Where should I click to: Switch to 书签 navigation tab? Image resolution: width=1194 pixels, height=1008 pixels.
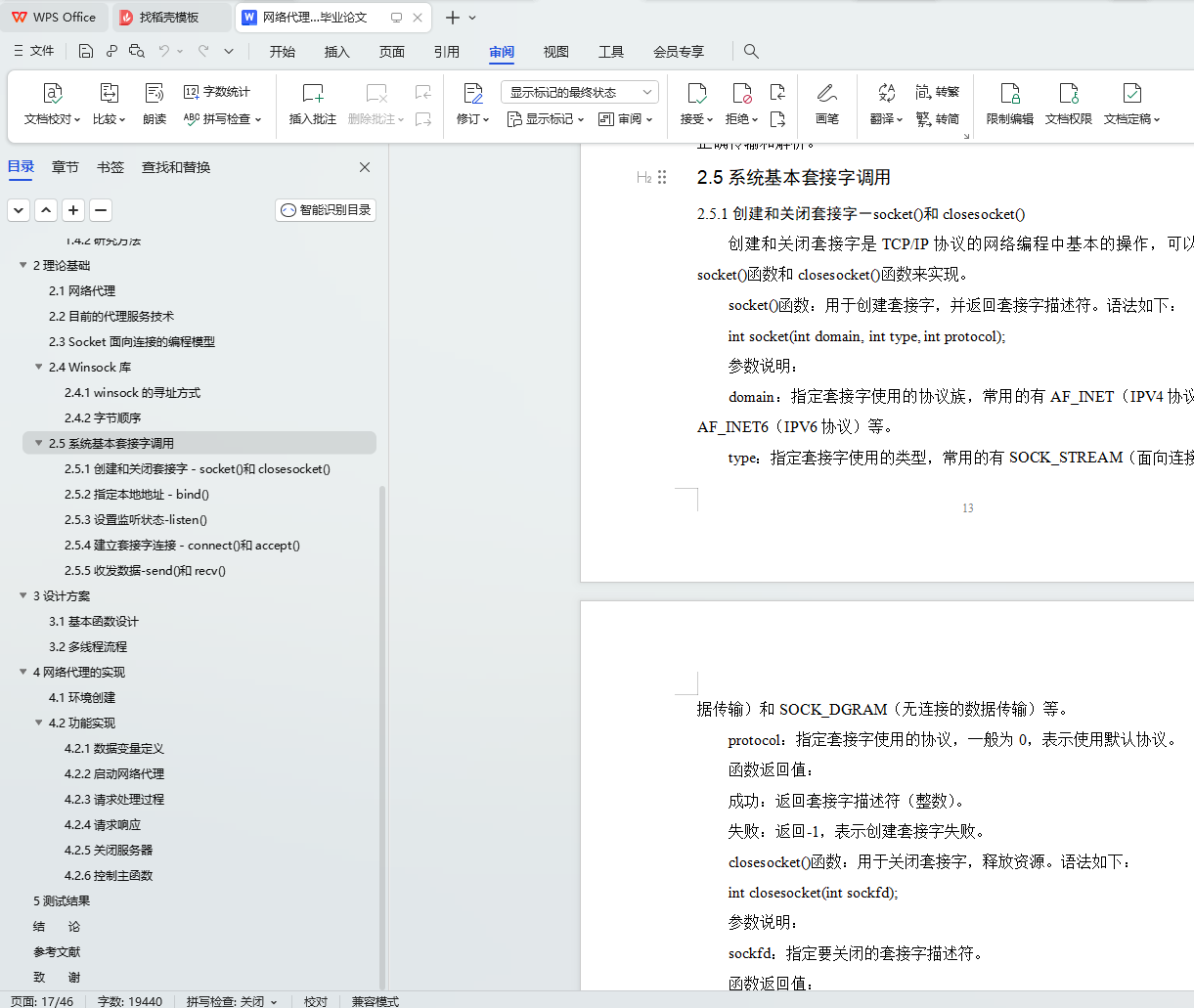111,167
